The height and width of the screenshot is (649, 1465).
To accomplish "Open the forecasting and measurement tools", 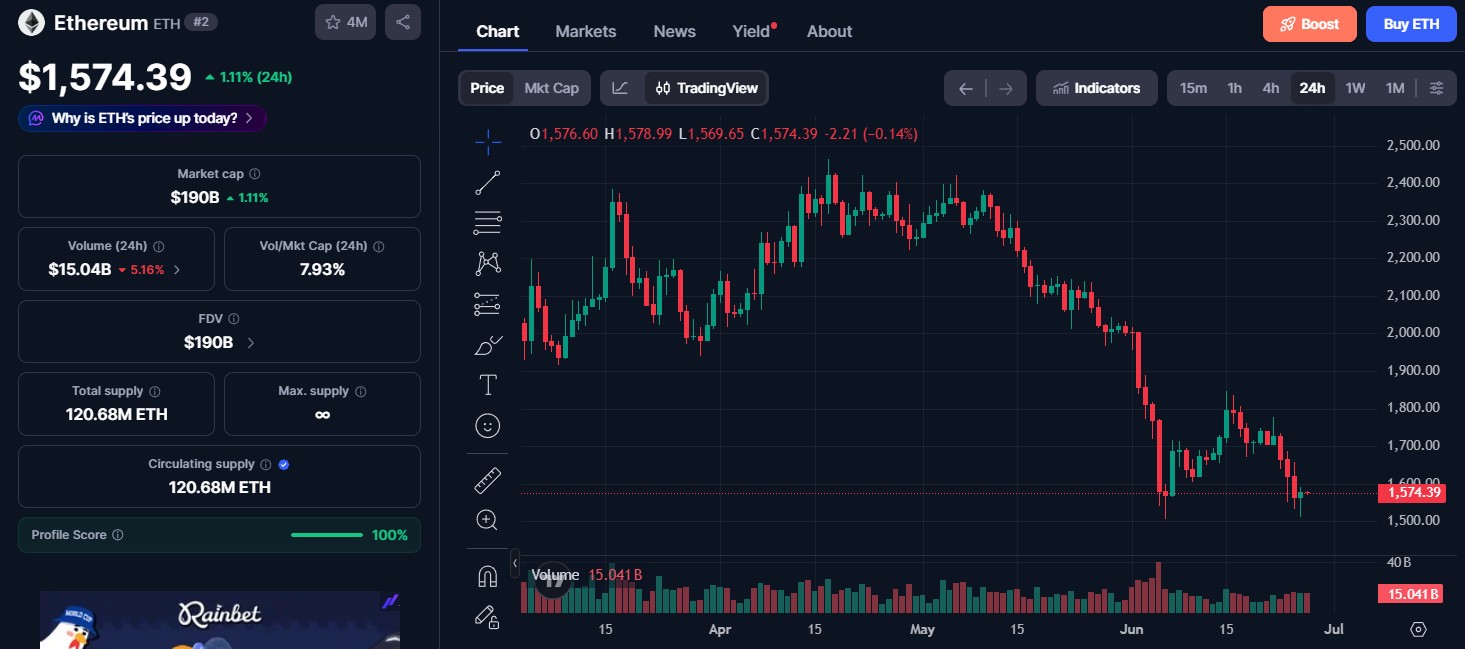I will [x=488, y=304].
